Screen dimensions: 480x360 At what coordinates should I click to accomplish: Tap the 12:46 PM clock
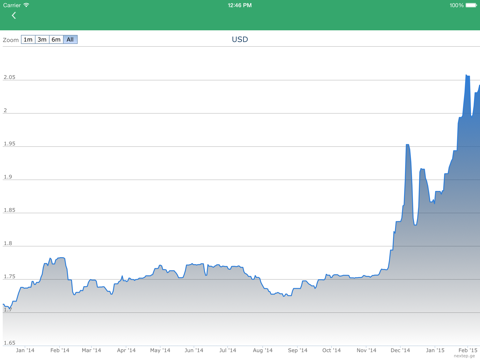click(240, 5)
